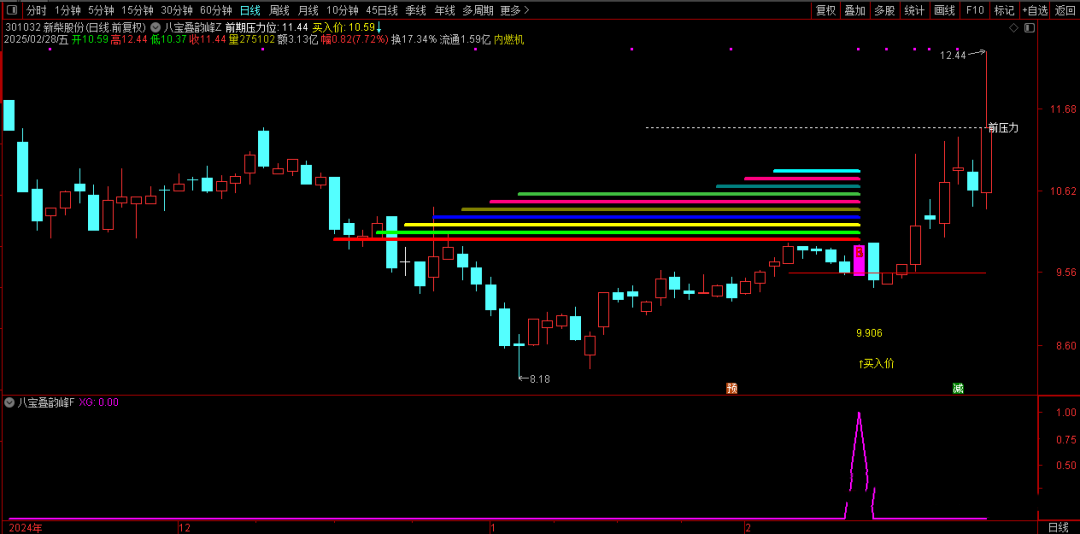Open the 更多 periods dropdown
This screenshot has width=1080, height=534.
(x=515, y=10)
